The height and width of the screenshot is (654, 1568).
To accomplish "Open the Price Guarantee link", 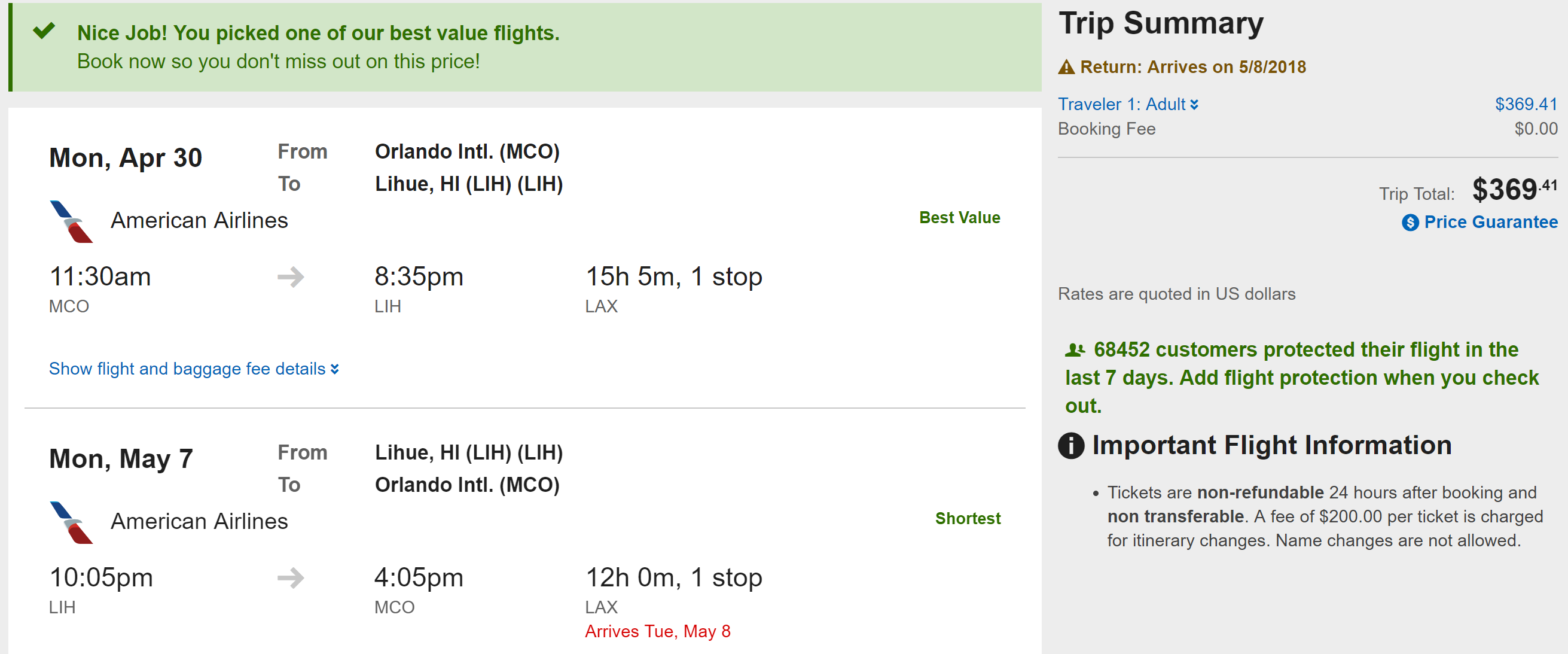I will [x=1490, y=222].
